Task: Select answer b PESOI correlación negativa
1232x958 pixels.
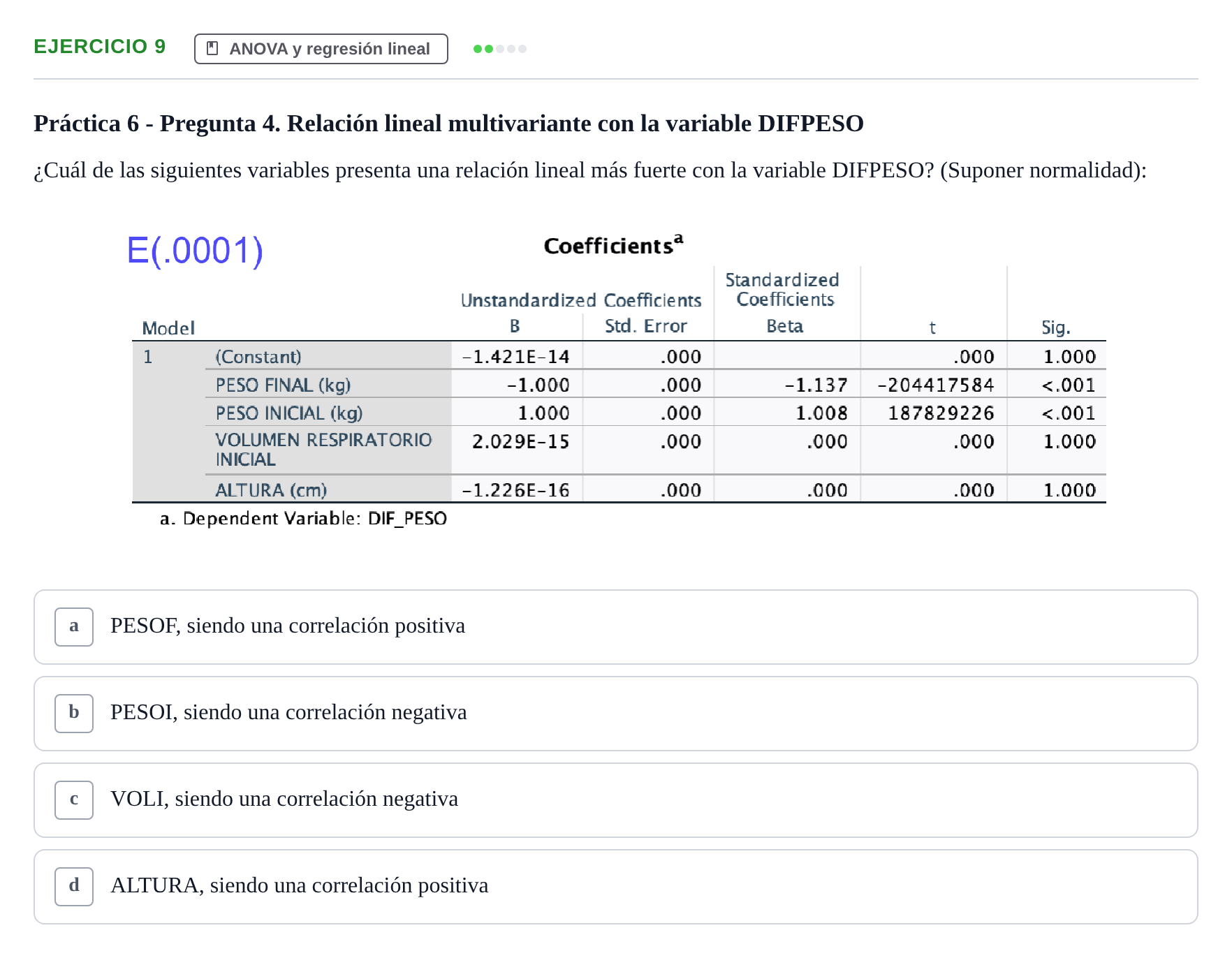Action: (615, 714)
